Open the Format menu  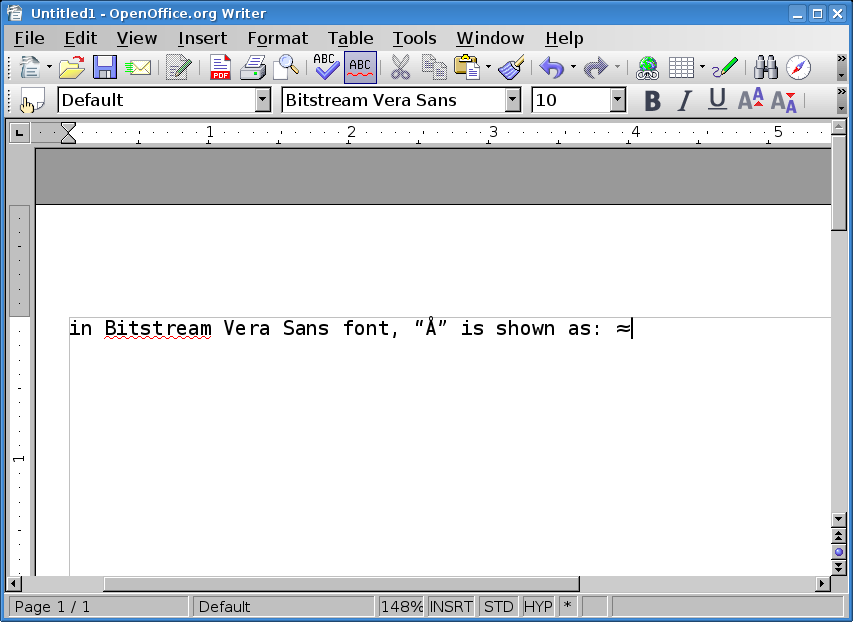[x=277, y=38]
